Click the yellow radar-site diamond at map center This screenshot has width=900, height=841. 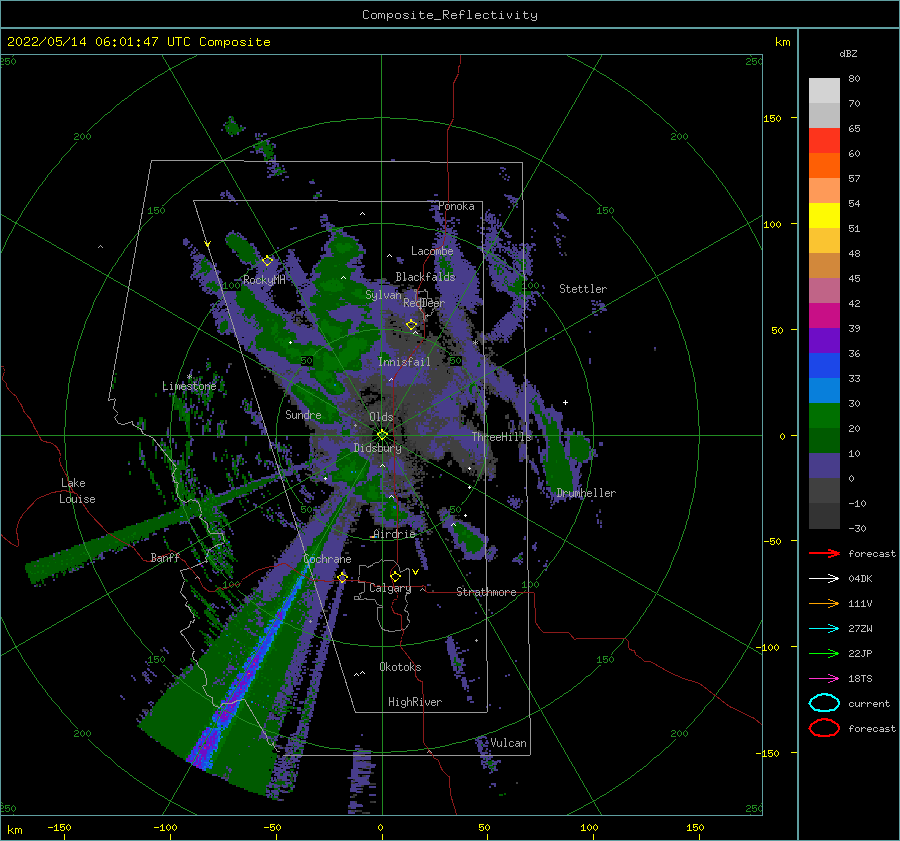382,435
